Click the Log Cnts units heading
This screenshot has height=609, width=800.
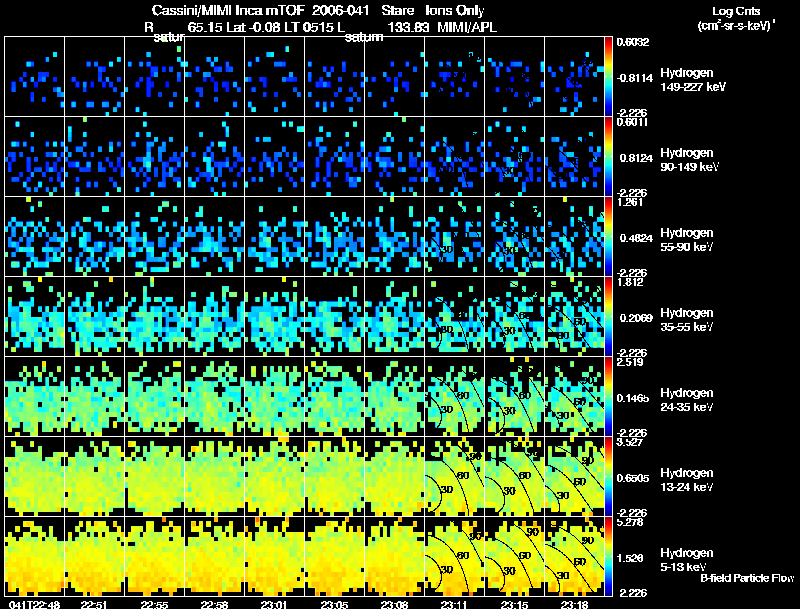[x=736, y=18]
